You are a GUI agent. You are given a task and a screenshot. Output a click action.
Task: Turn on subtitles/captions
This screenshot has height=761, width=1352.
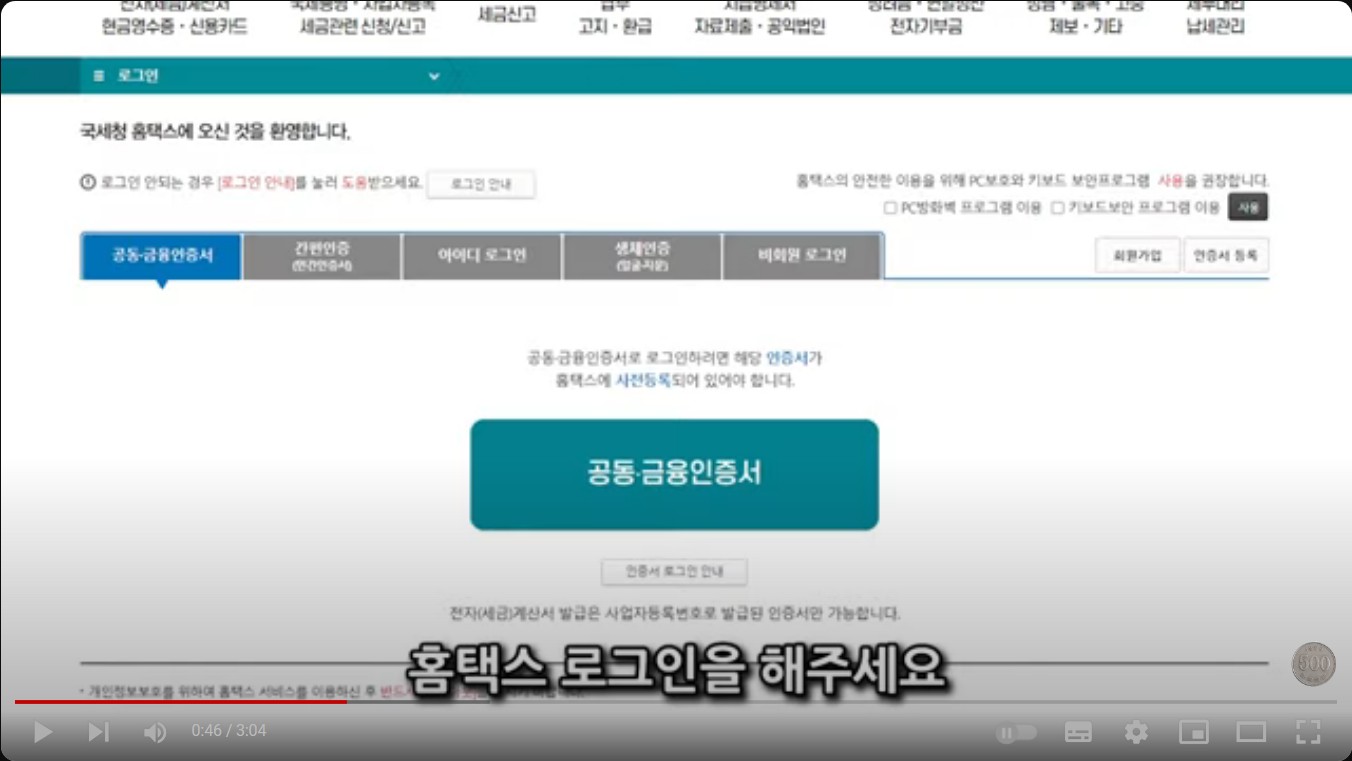[x=1078, y=732]
